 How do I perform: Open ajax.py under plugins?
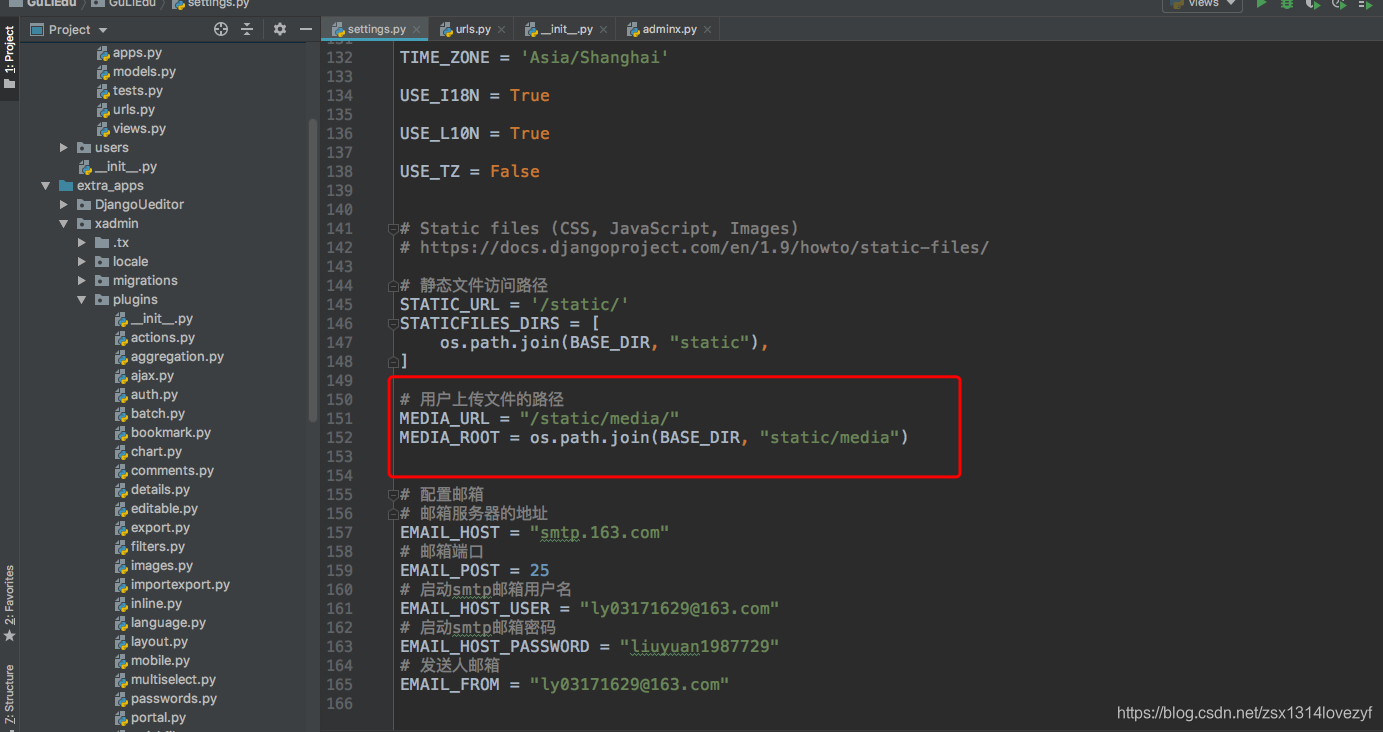click(x=144, y=376)
